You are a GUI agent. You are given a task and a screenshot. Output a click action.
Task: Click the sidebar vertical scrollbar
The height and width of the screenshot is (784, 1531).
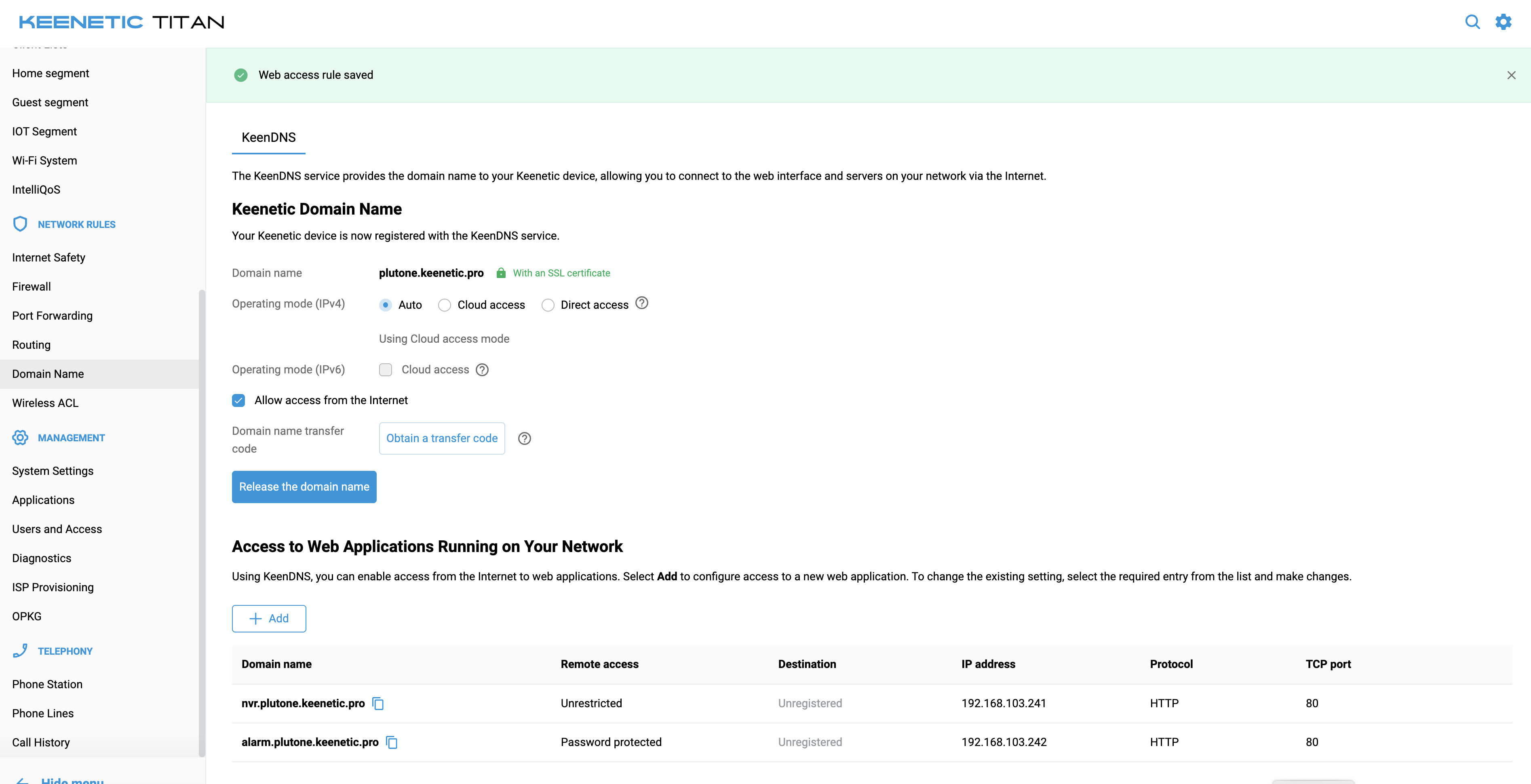point(202,523)
